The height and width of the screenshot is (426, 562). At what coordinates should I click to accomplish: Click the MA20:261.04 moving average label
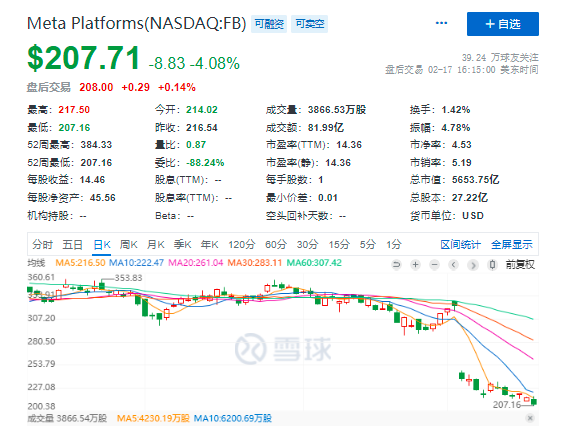[196, 263]
